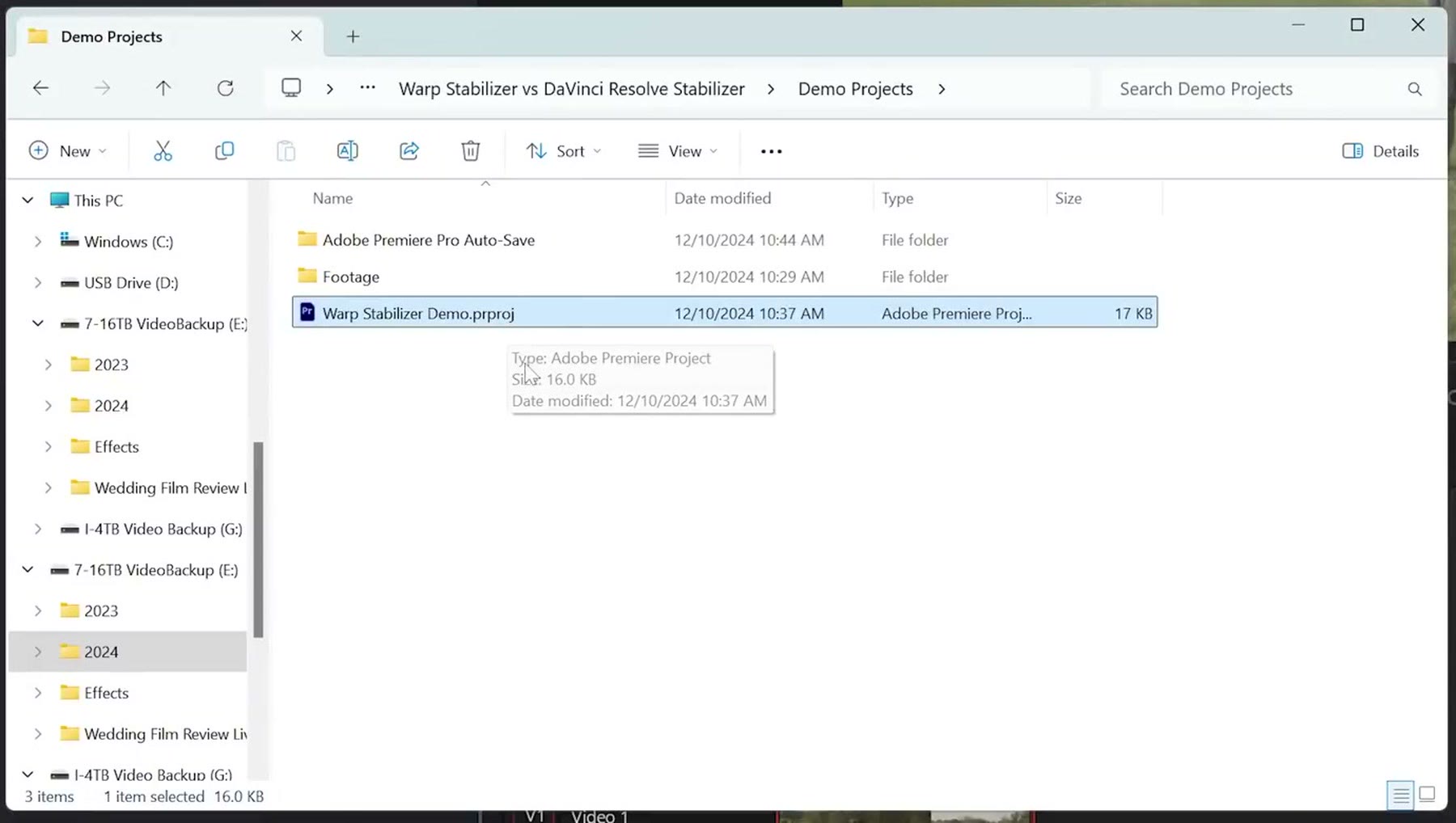Click the Delete trash icon

tap(471, 151)
